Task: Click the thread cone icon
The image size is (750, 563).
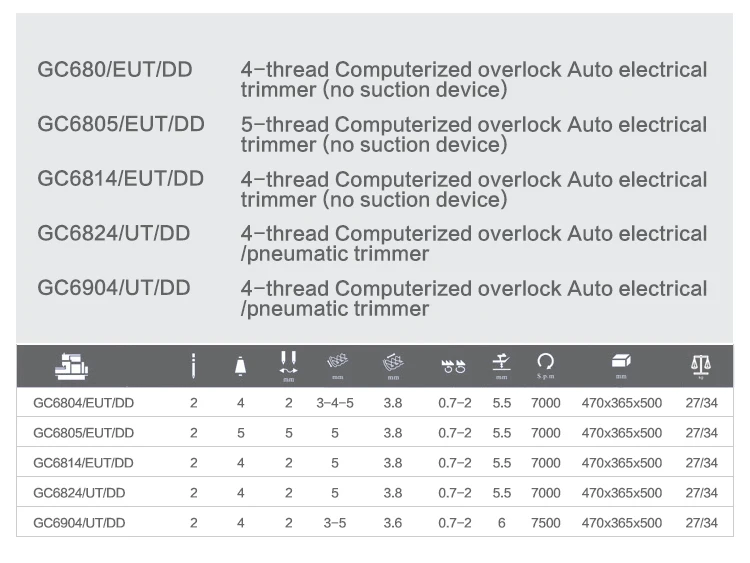Action: pos(240,366)
